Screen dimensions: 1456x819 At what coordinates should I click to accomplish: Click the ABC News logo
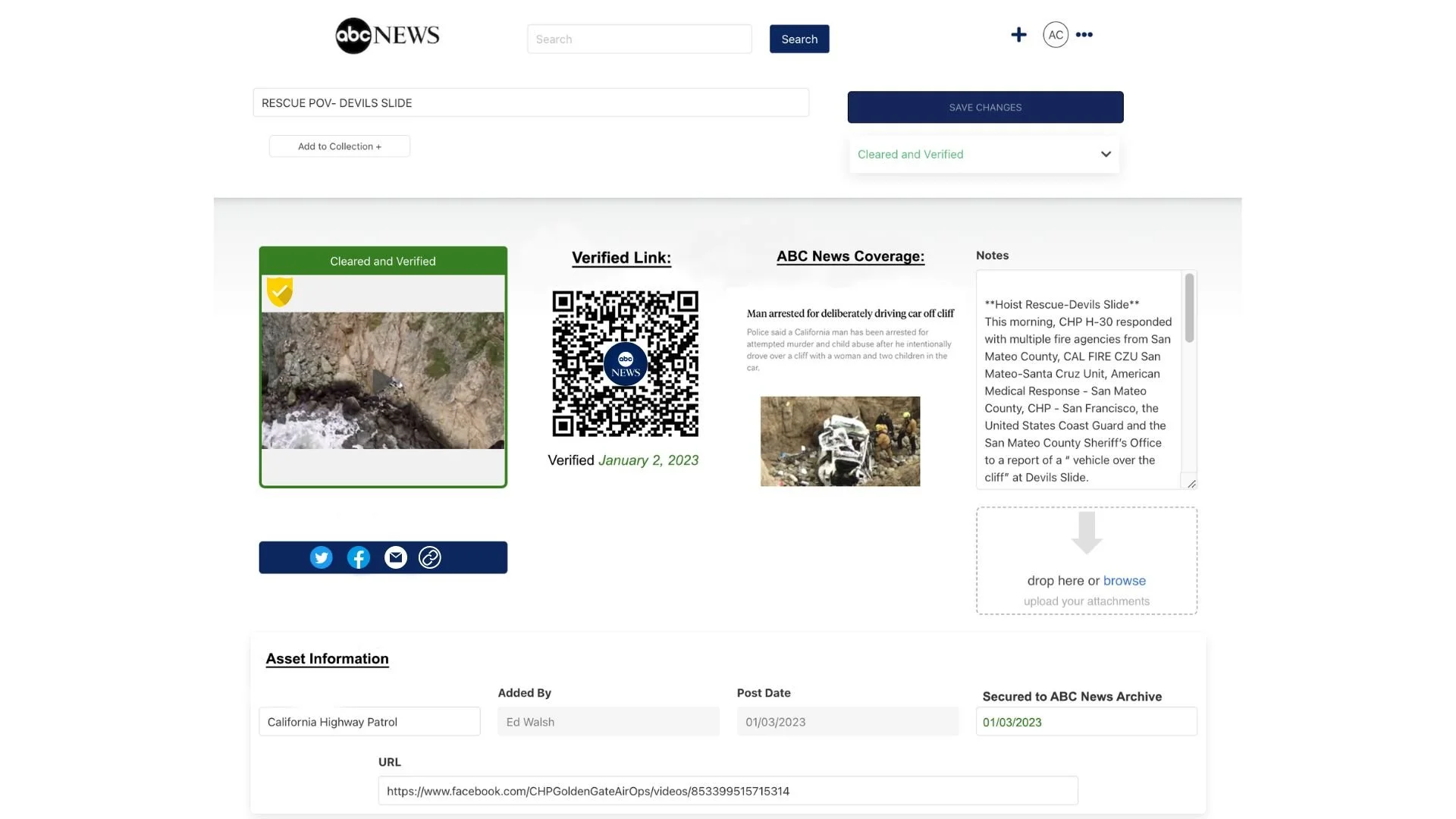coord(387,36)
